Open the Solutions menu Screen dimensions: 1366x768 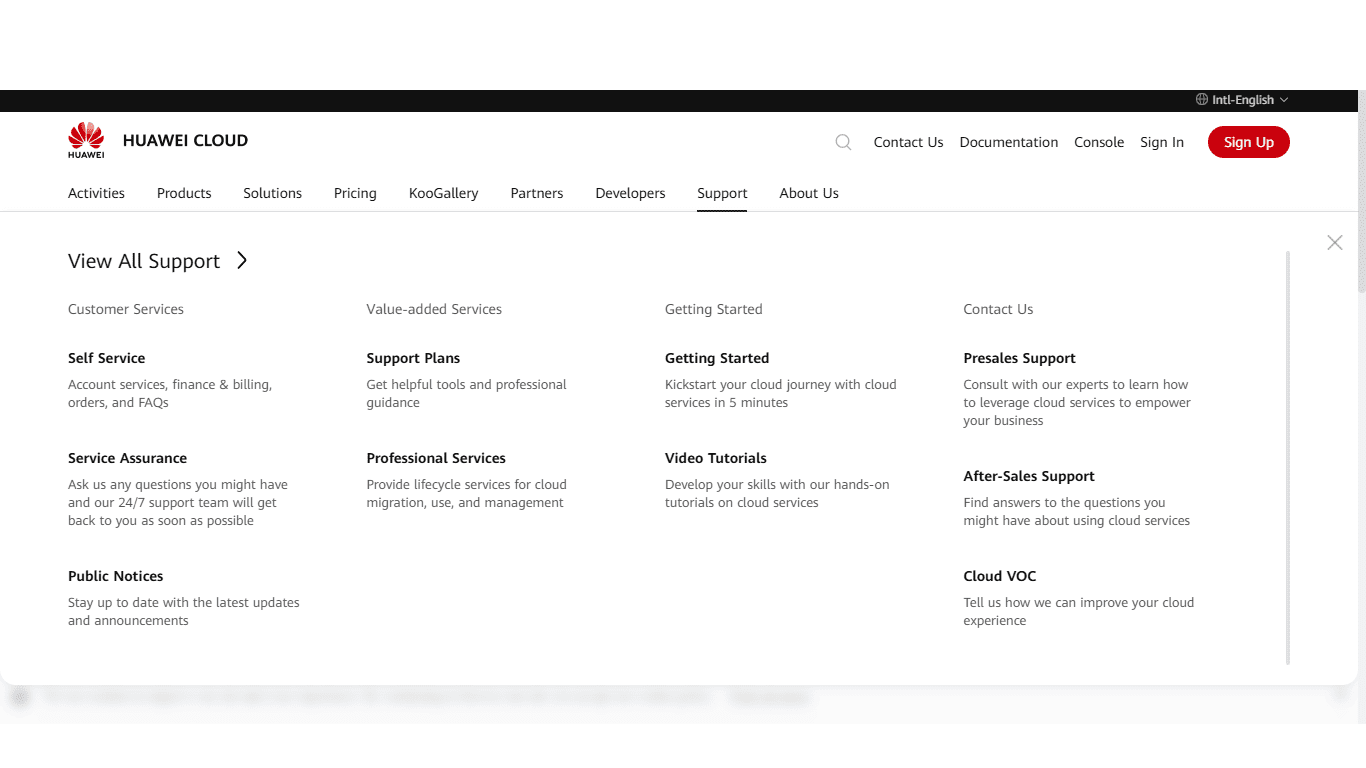point(272,193)
